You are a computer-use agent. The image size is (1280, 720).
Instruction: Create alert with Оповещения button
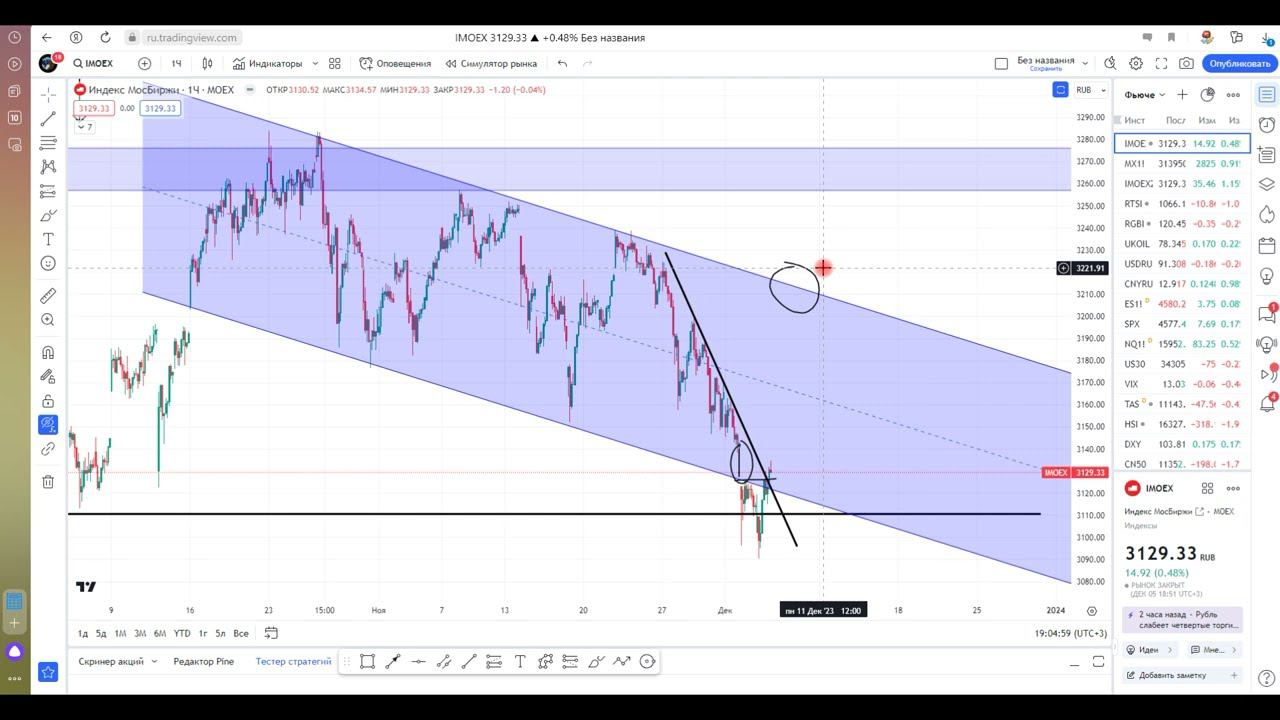pos(395,63)
